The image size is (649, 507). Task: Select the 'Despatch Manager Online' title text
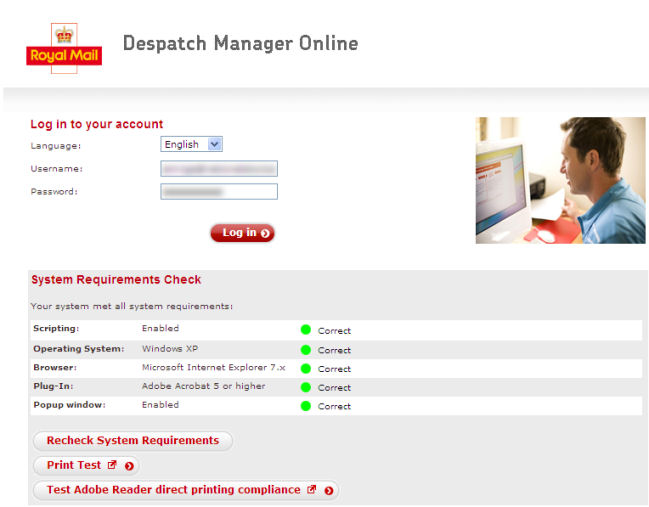click(x=240, y=43)
